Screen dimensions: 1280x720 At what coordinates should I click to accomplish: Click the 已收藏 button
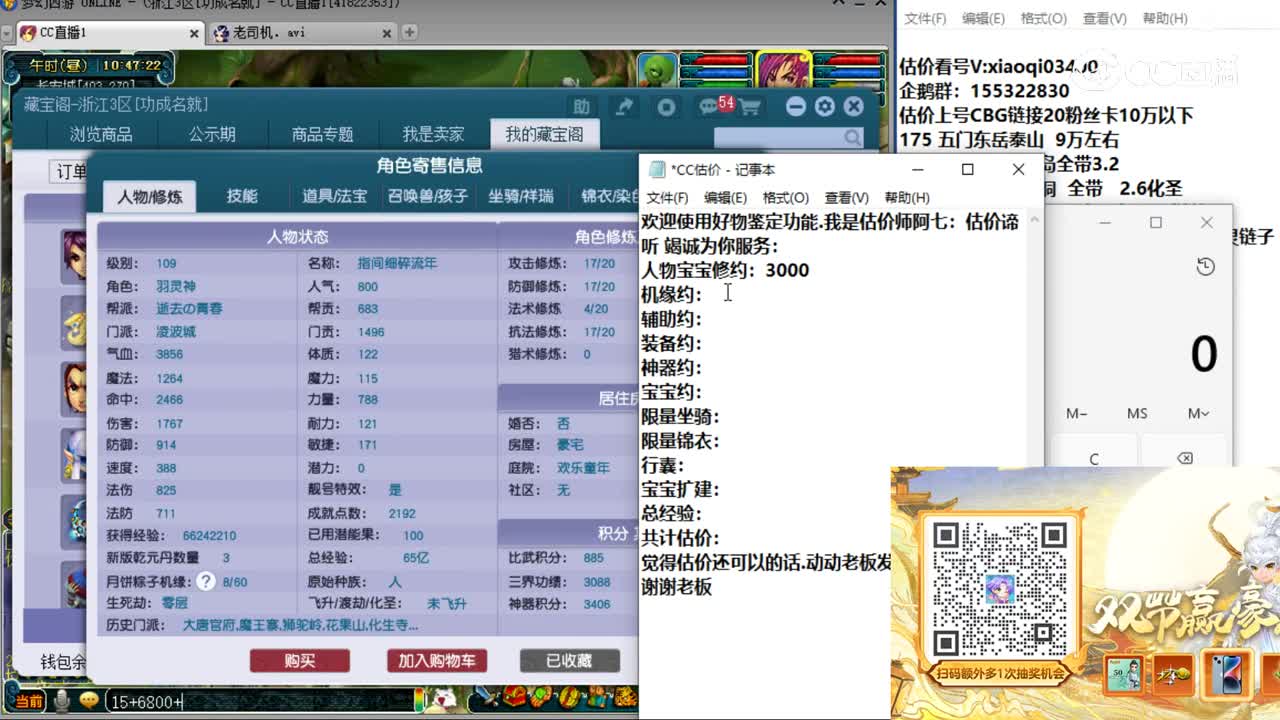(x=569, y=660)
